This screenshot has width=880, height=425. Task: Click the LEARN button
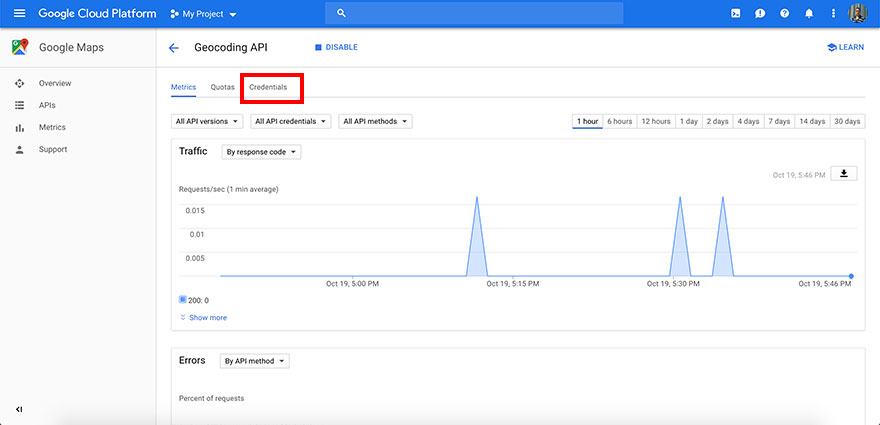click(x=846, y=48)
